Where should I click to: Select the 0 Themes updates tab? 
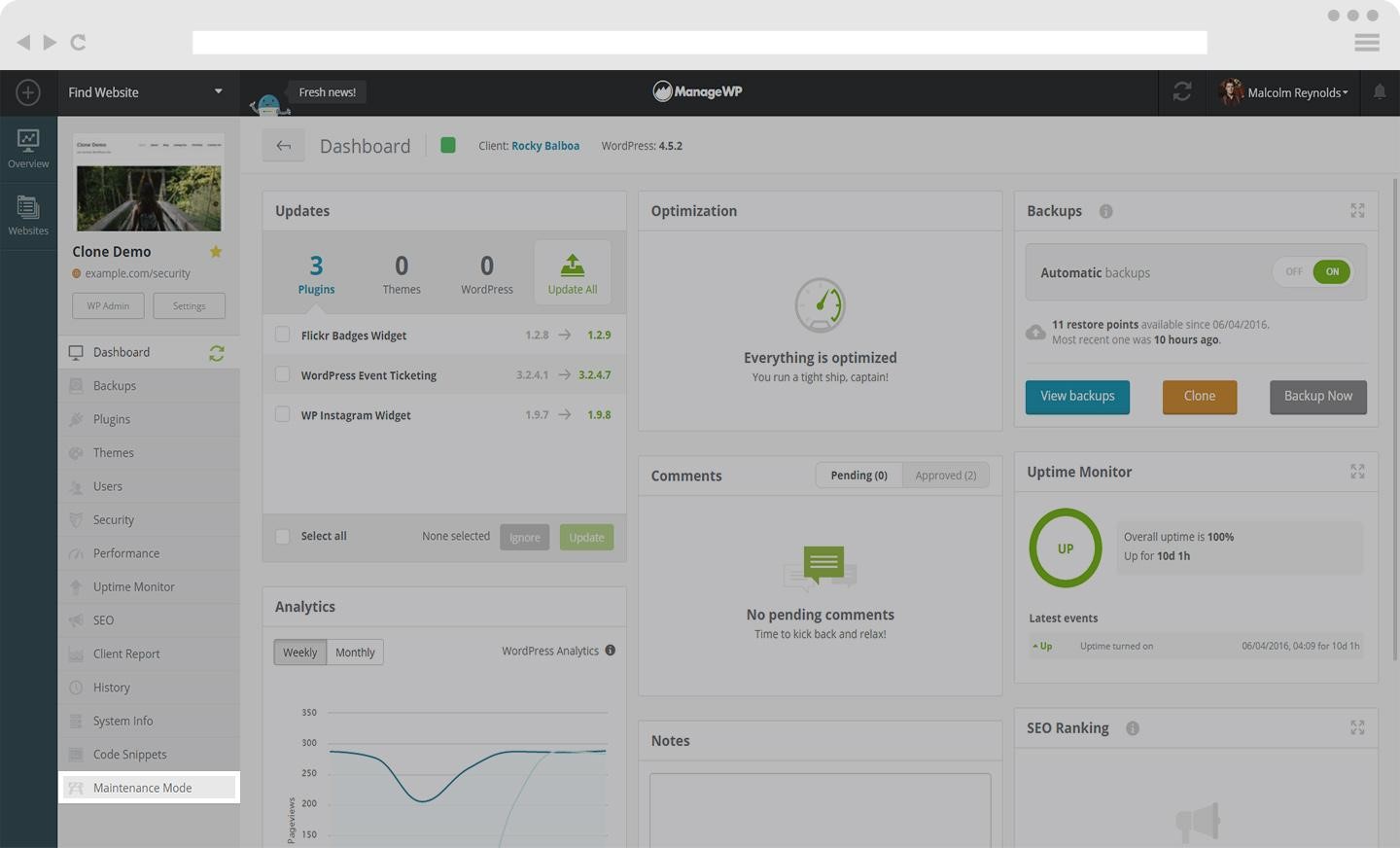(x=402, y=273)
